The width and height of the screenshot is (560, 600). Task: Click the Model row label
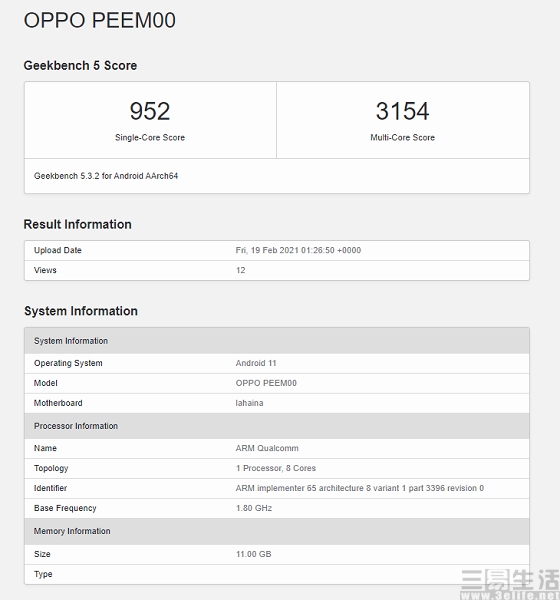[x=46, y=383]
